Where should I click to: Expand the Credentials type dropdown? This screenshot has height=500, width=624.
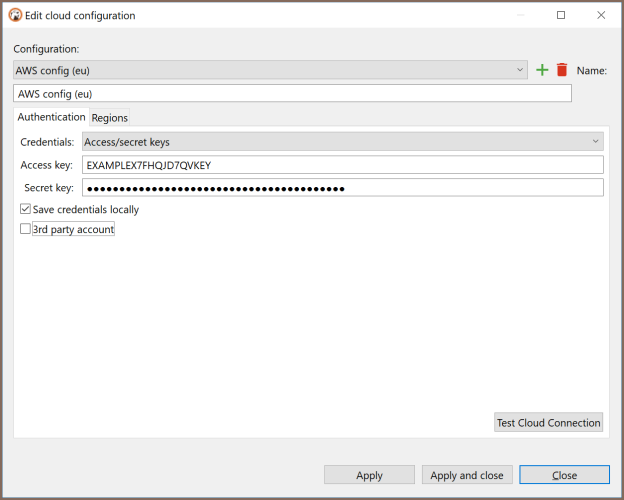coord(343,142)
